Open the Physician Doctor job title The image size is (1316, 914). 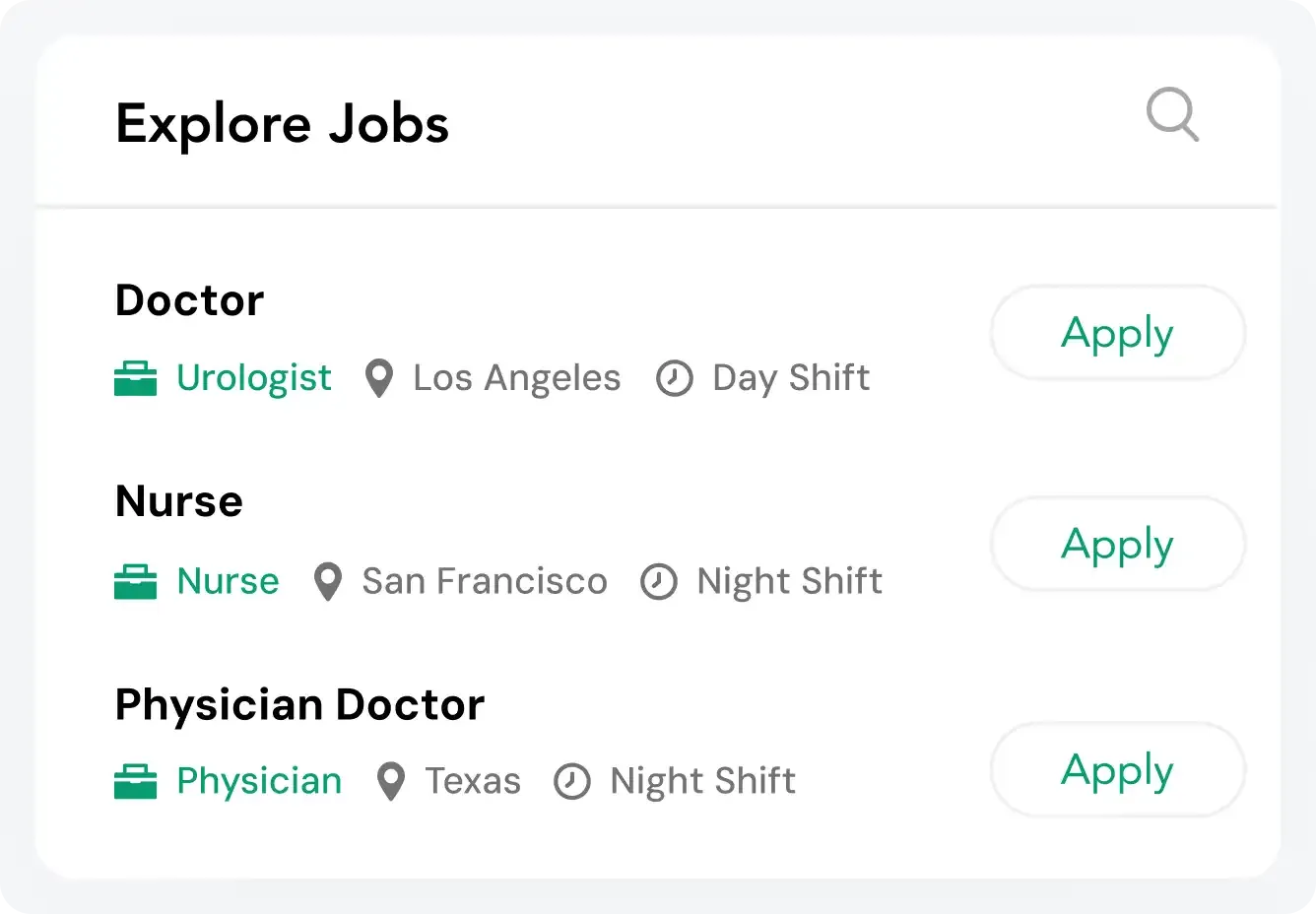tap(299, 705)
